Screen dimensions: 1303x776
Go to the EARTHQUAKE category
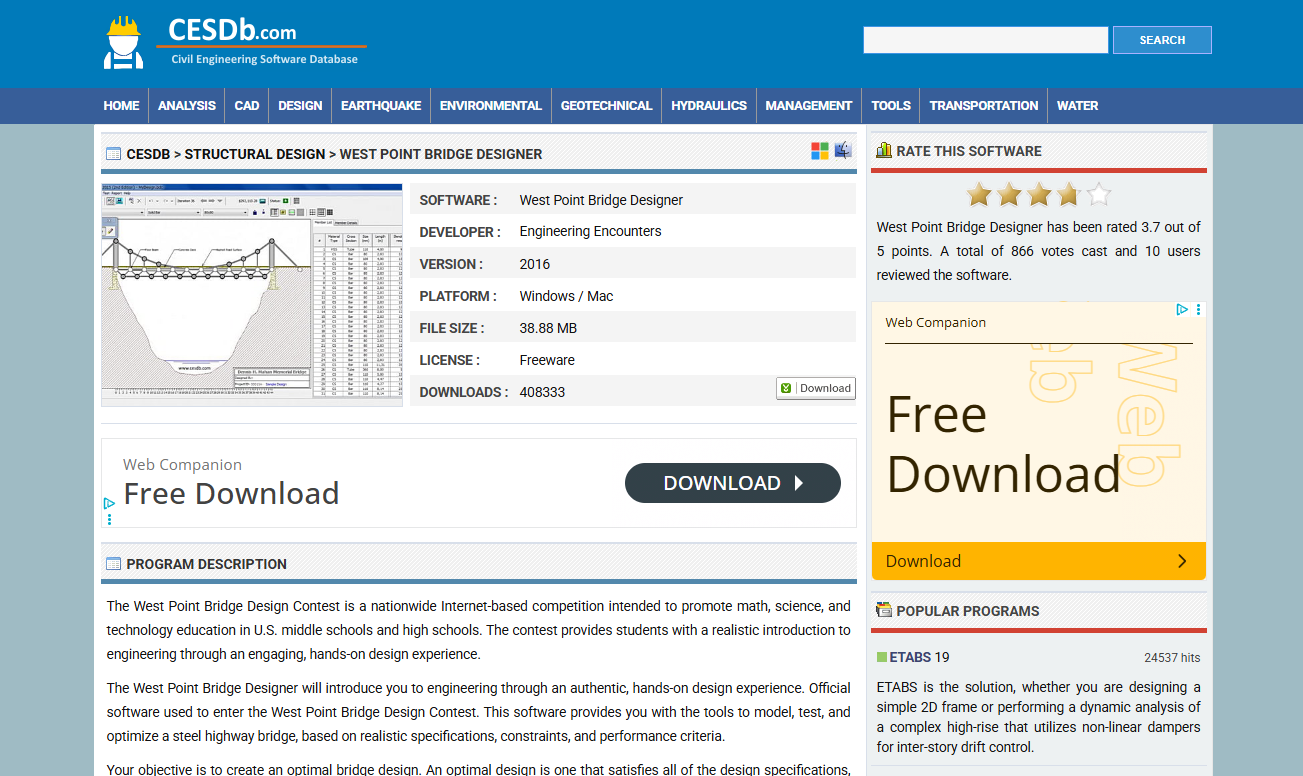pos(381,106)
